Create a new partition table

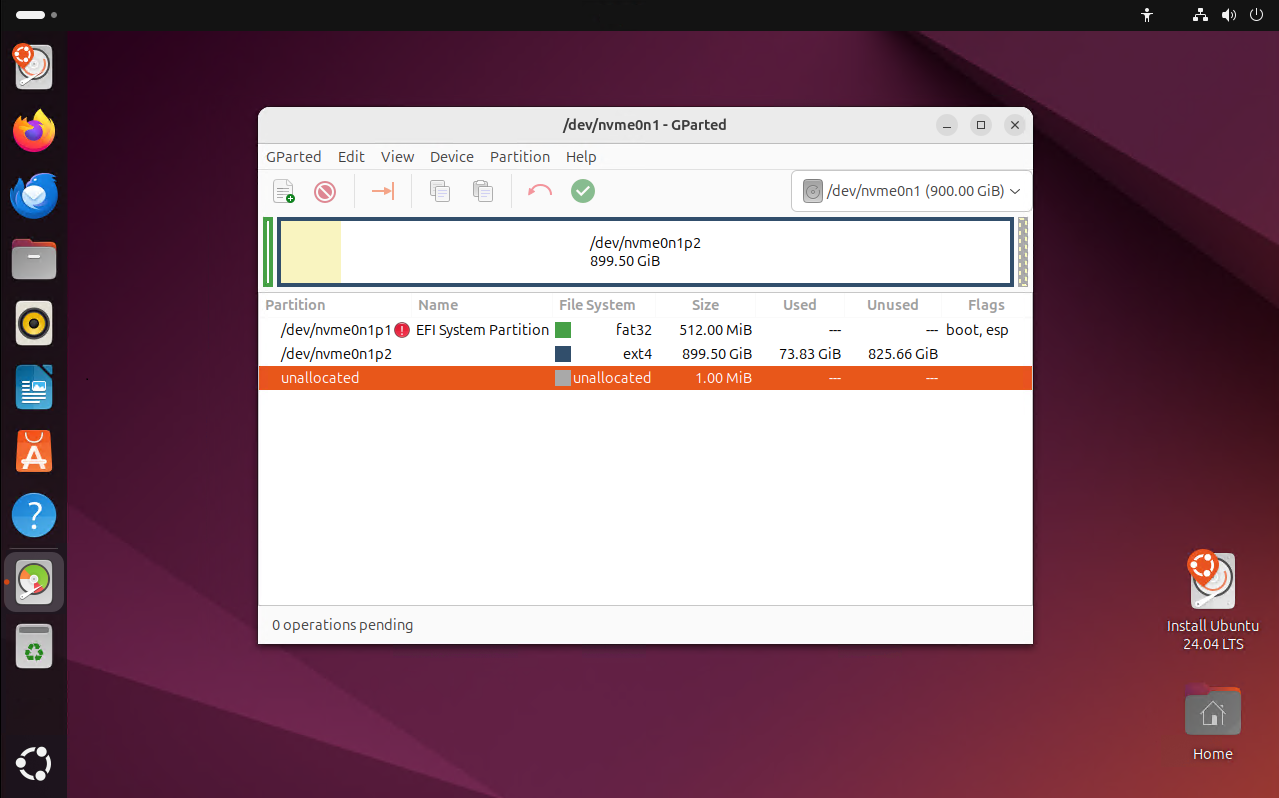tap(283, 191)
